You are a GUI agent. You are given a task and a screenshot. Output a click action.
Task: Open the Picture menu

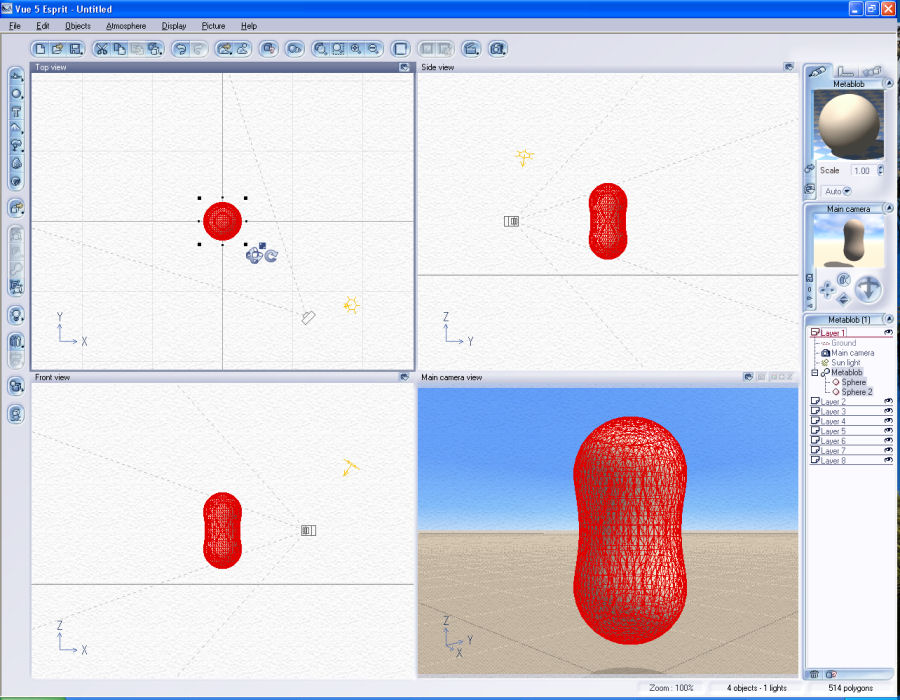pos(213,26)
